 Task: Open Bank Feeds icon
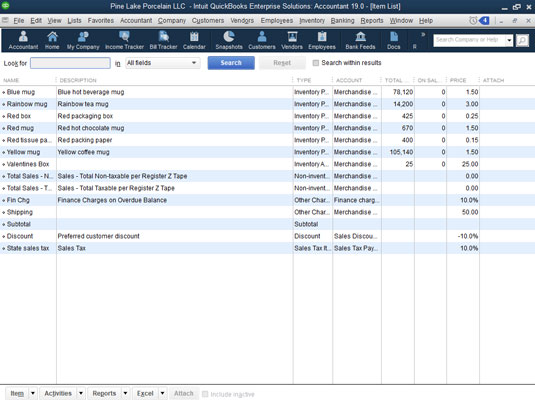[x=360, y=40]
